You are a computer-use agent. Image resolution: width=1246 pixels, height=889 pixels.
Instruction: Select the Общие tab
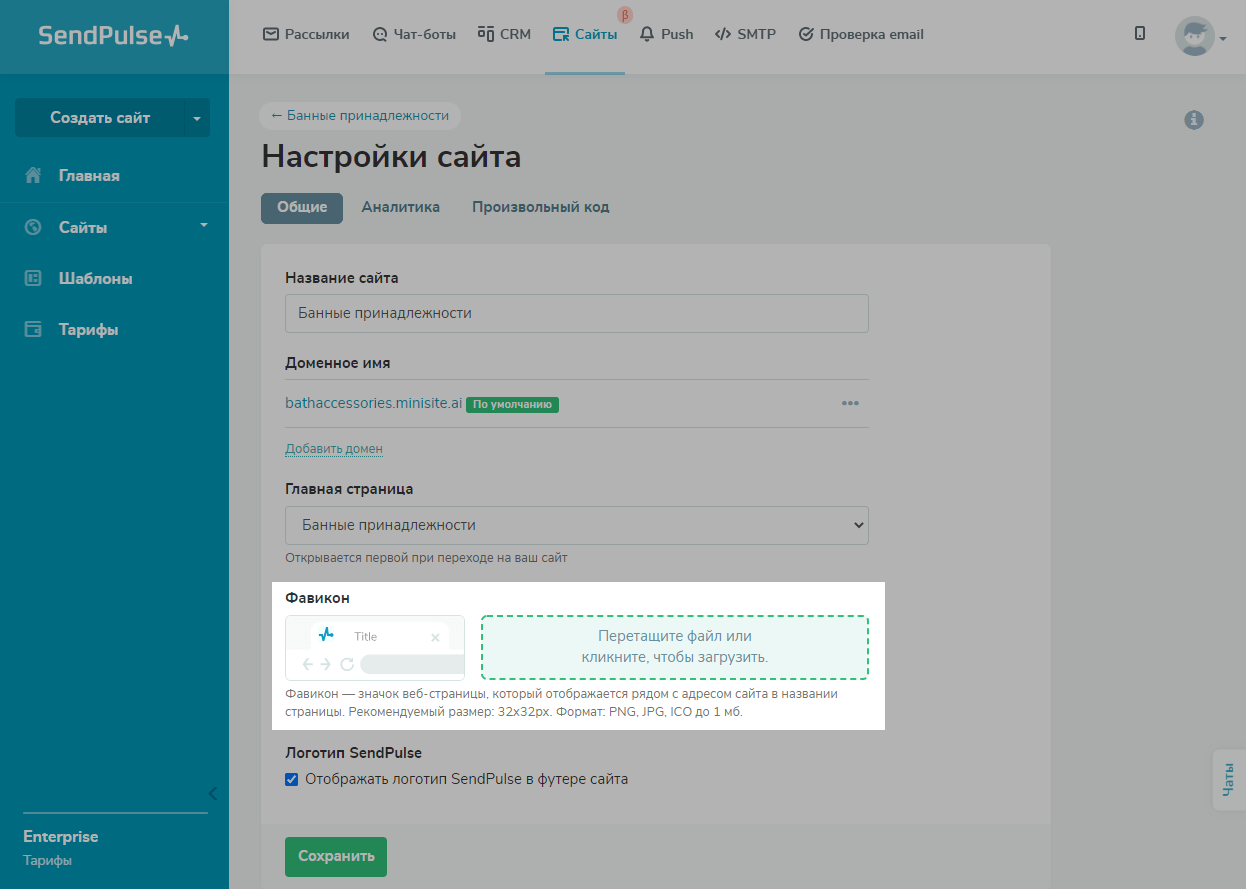pos(302,208)
